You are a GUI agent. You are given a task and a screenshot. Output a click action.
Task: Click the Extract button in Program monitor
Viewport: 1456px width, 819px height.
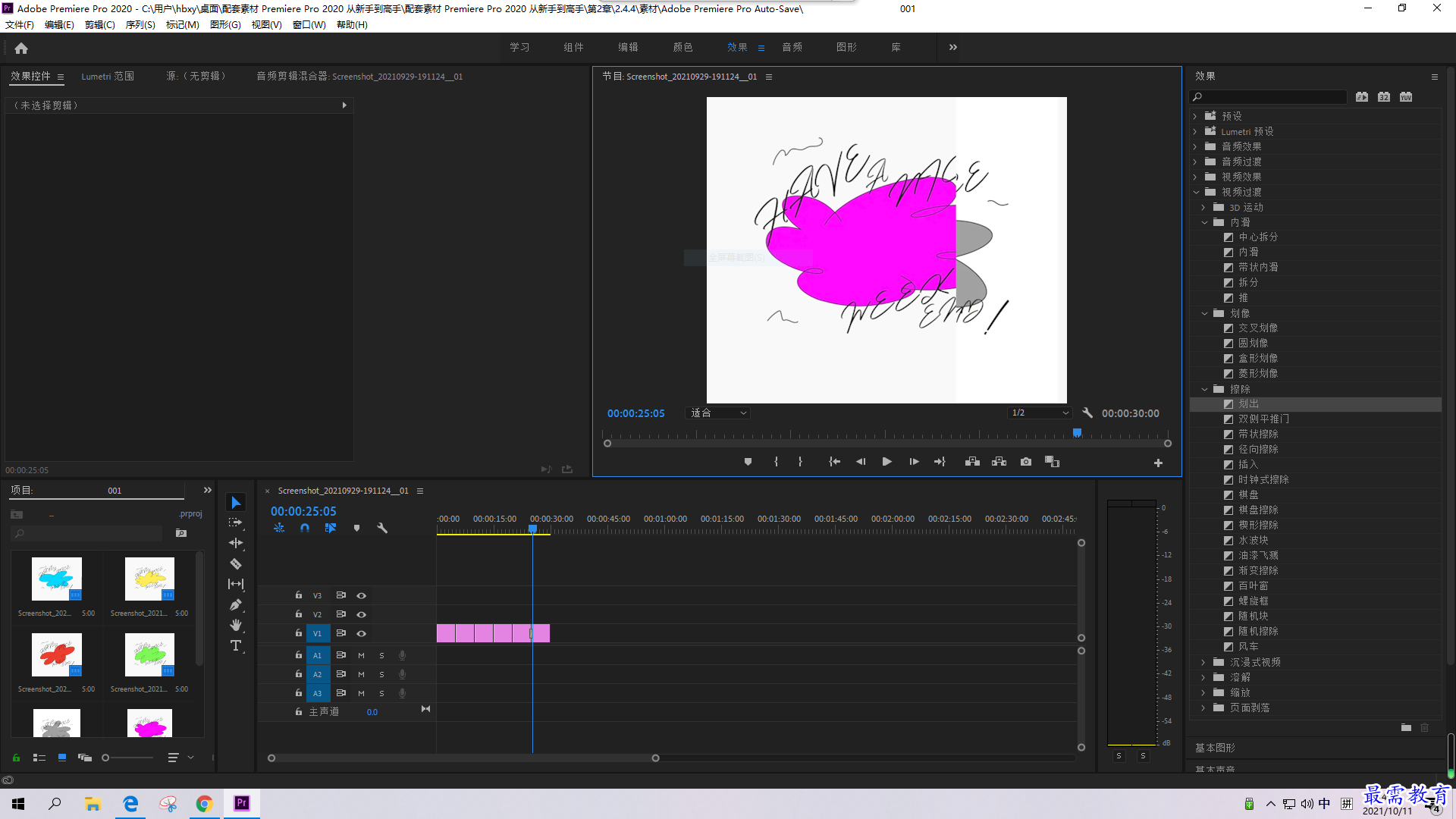[x=999, y=462]
